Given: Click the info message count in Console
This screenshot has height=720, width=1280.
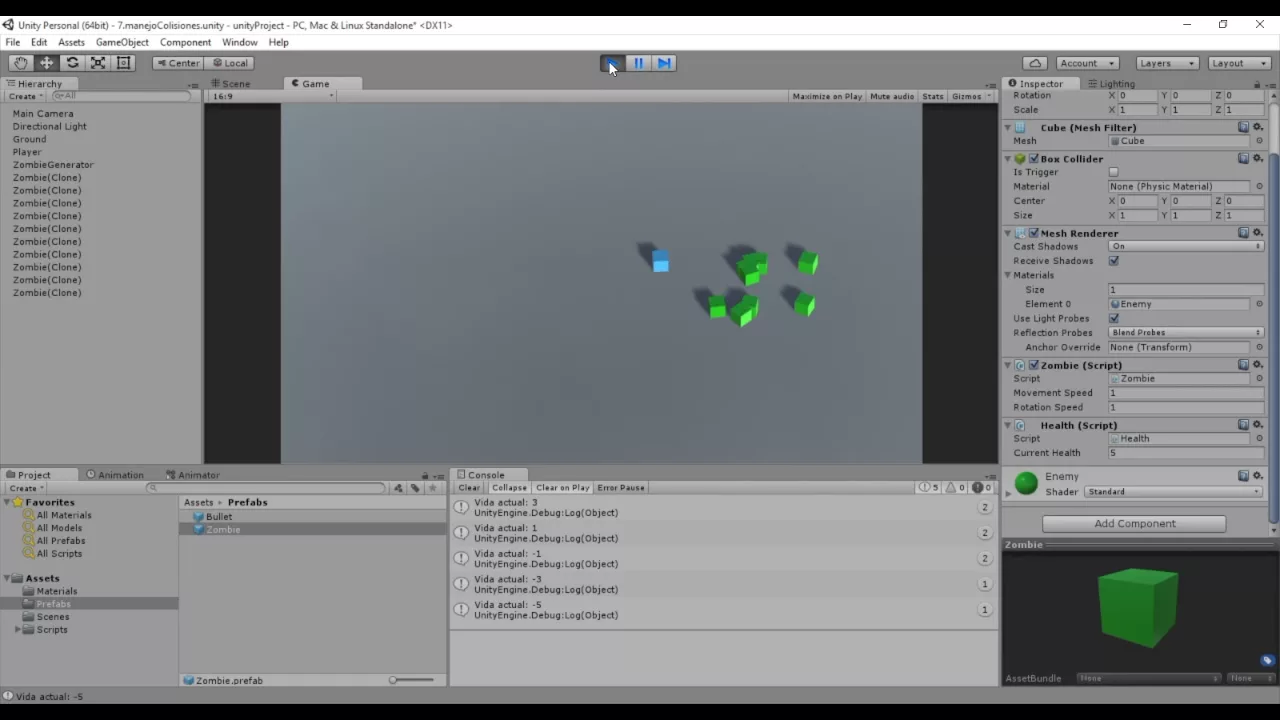Looking at the screenshot, I should [x=930, y=488].
